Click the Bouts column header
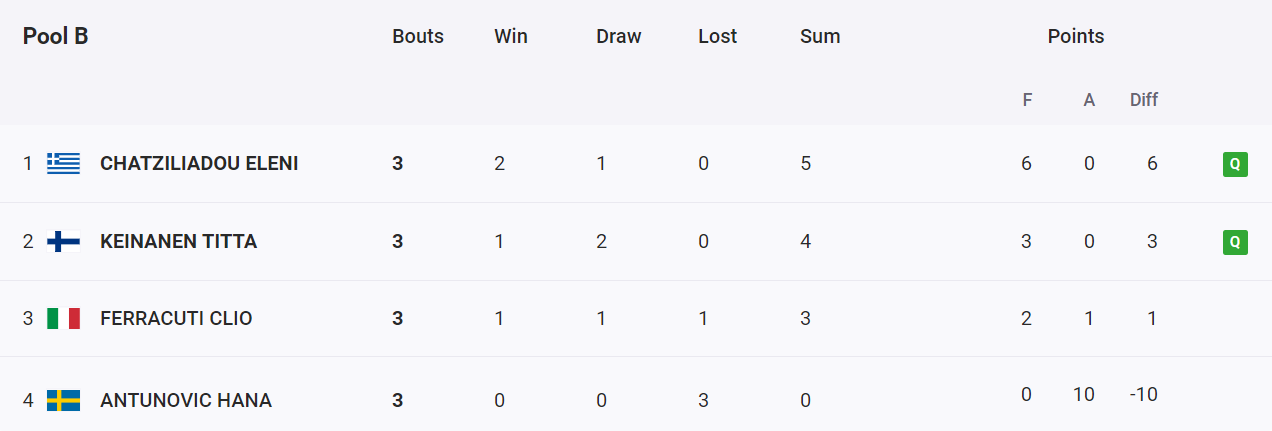 click(418, 36)
